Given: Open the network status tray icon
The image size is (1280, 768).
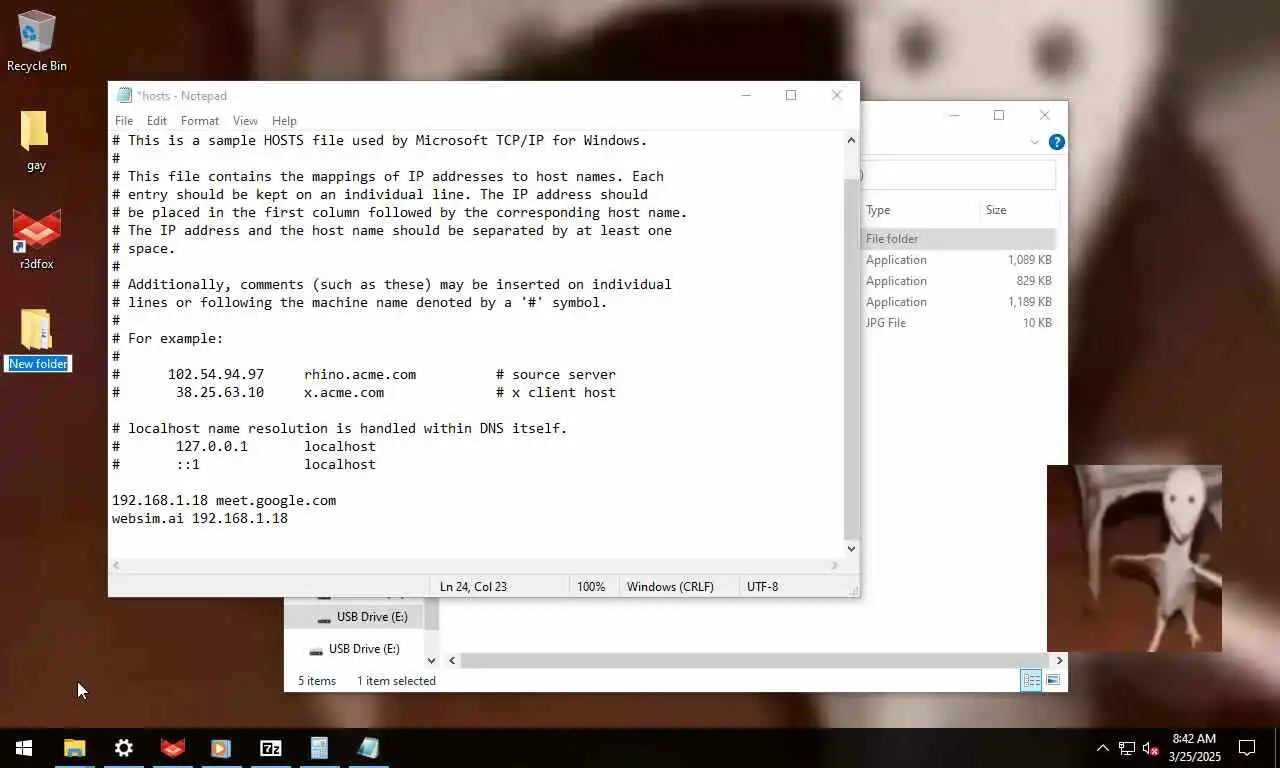Looking at the screenshot, I should [1127, 748].
